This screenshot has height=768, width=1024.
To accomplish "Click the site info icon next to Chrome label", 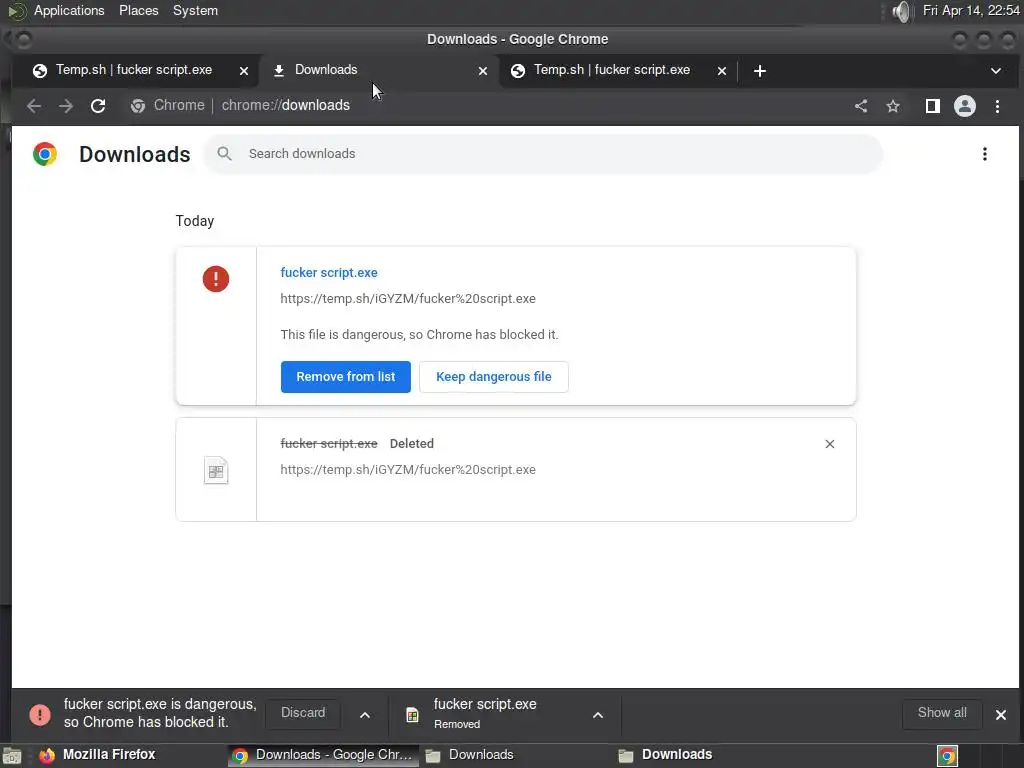I will (138, 106).
